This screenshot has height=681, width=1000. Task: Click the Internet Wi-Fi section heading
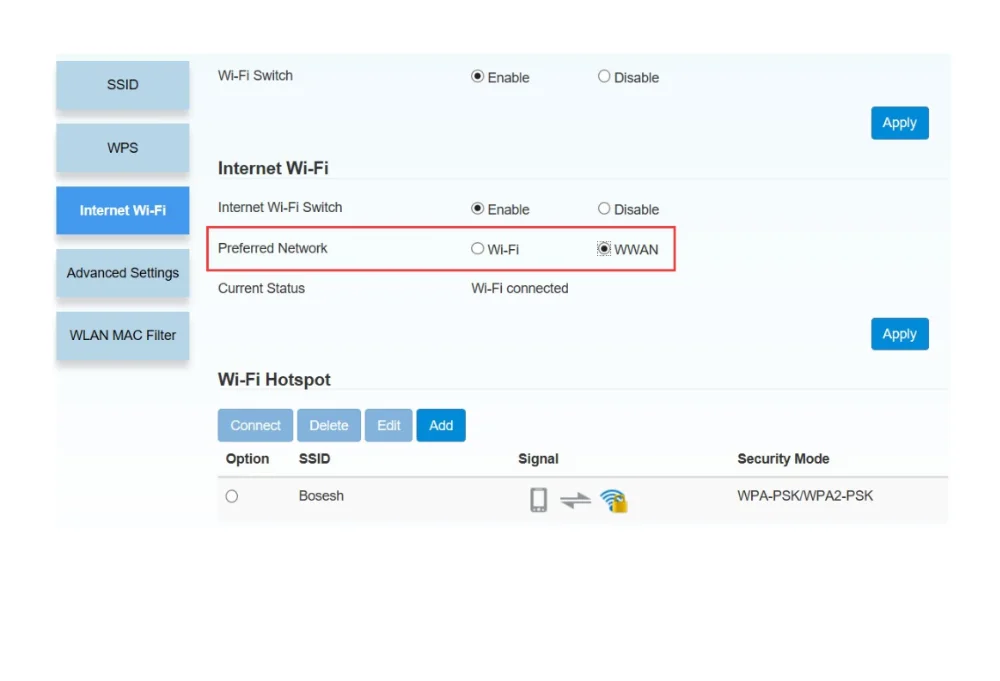pyautogui.click(x=273, y=168)
